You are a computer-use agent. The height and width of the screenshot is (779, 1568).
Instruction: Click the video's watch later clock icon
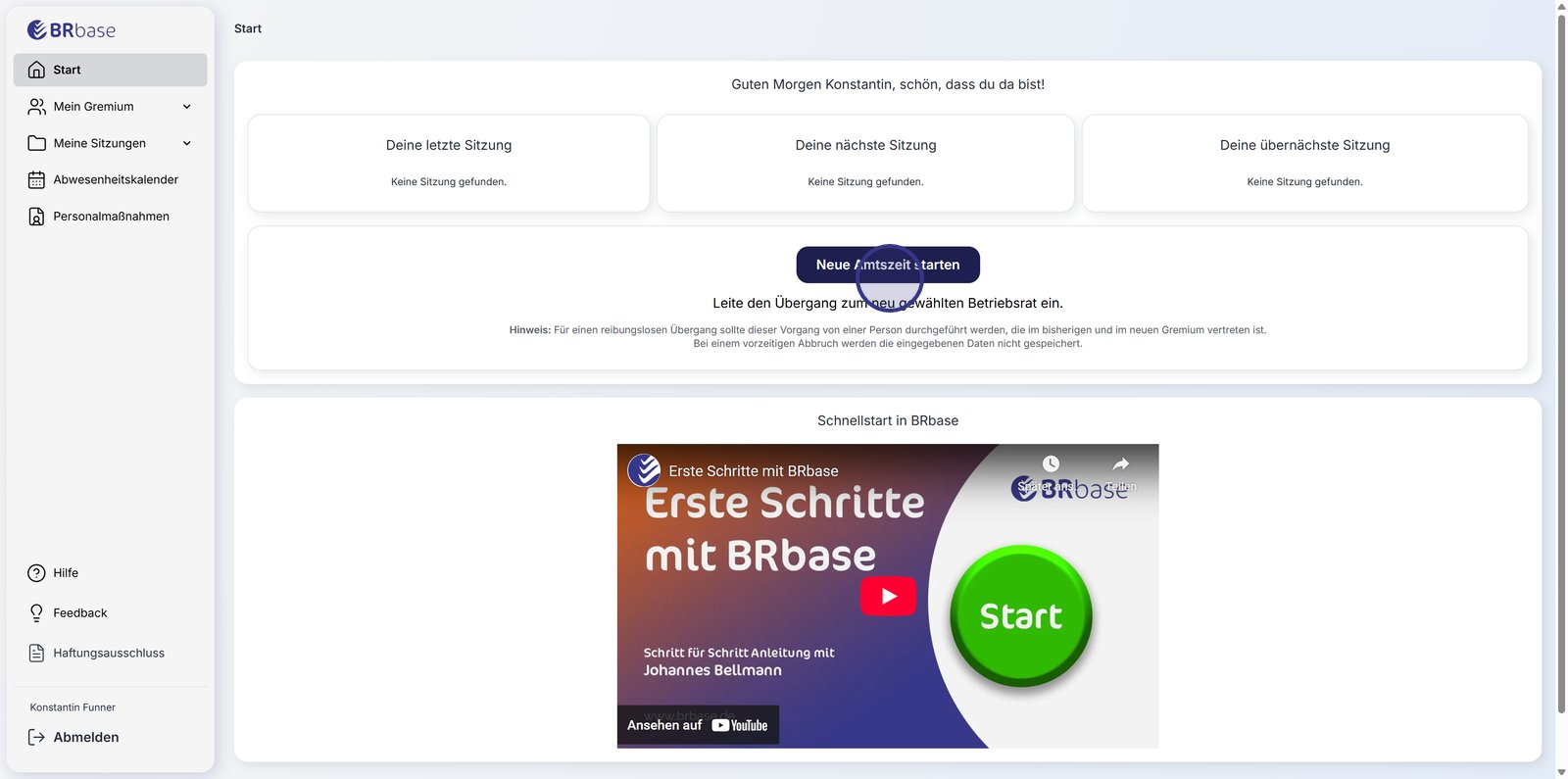click(x=1051, y=463)
